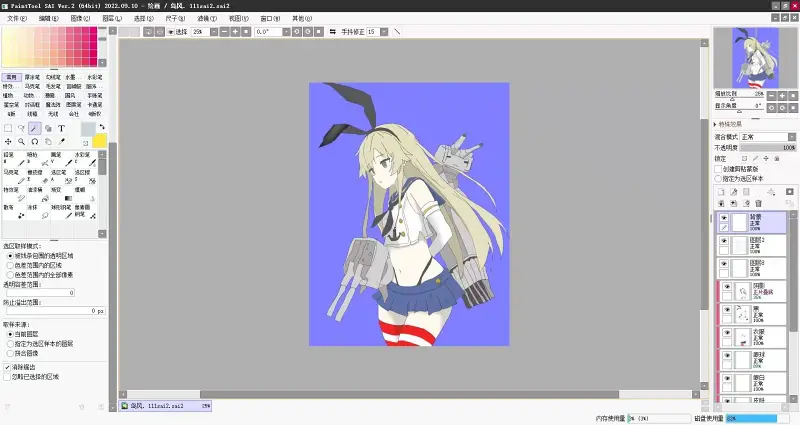Hide the third layer via eye icon
Image resolution: width=800 pixels, height=425 pixels.
point(724,264)
